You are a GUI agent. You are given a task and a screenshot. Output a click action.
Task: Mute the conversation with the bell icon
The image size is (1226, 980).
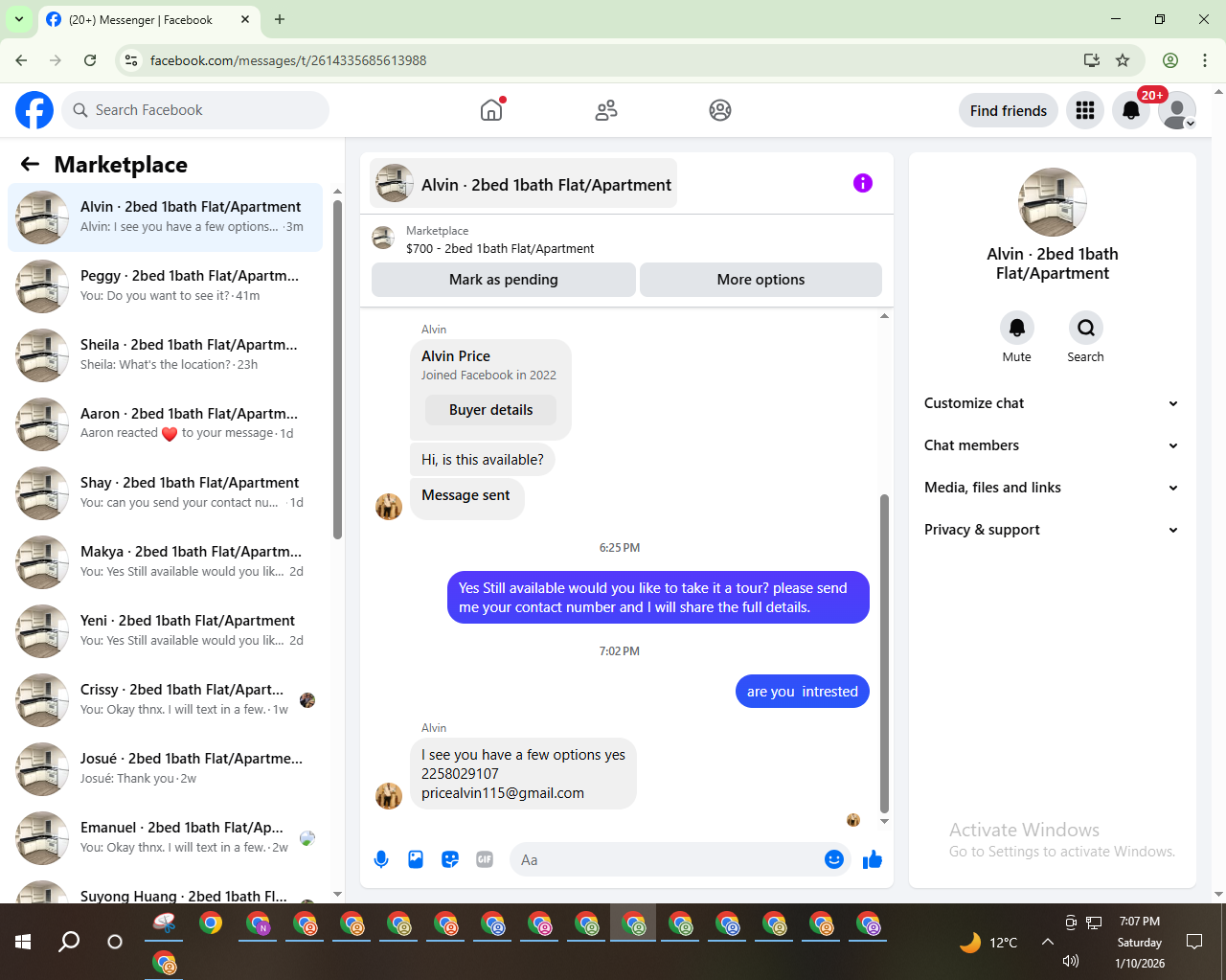coord(1017,328)
